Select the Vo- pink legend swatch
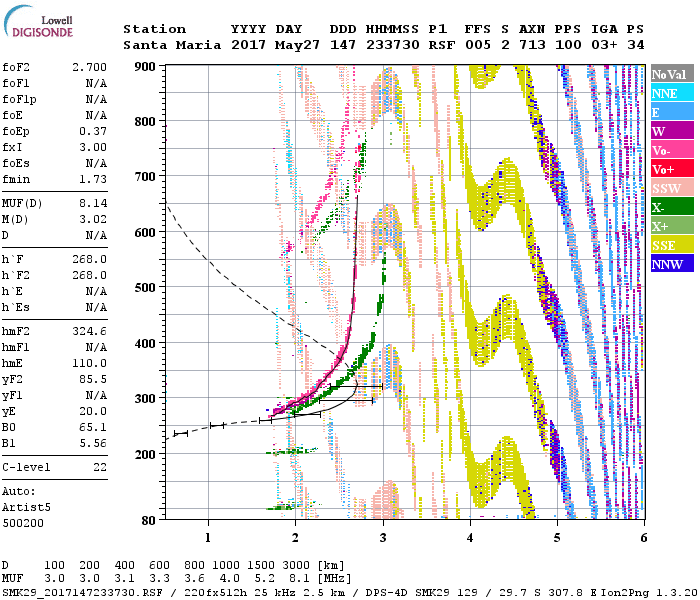Screen dimensions: 700x600 tap(672, 150)
